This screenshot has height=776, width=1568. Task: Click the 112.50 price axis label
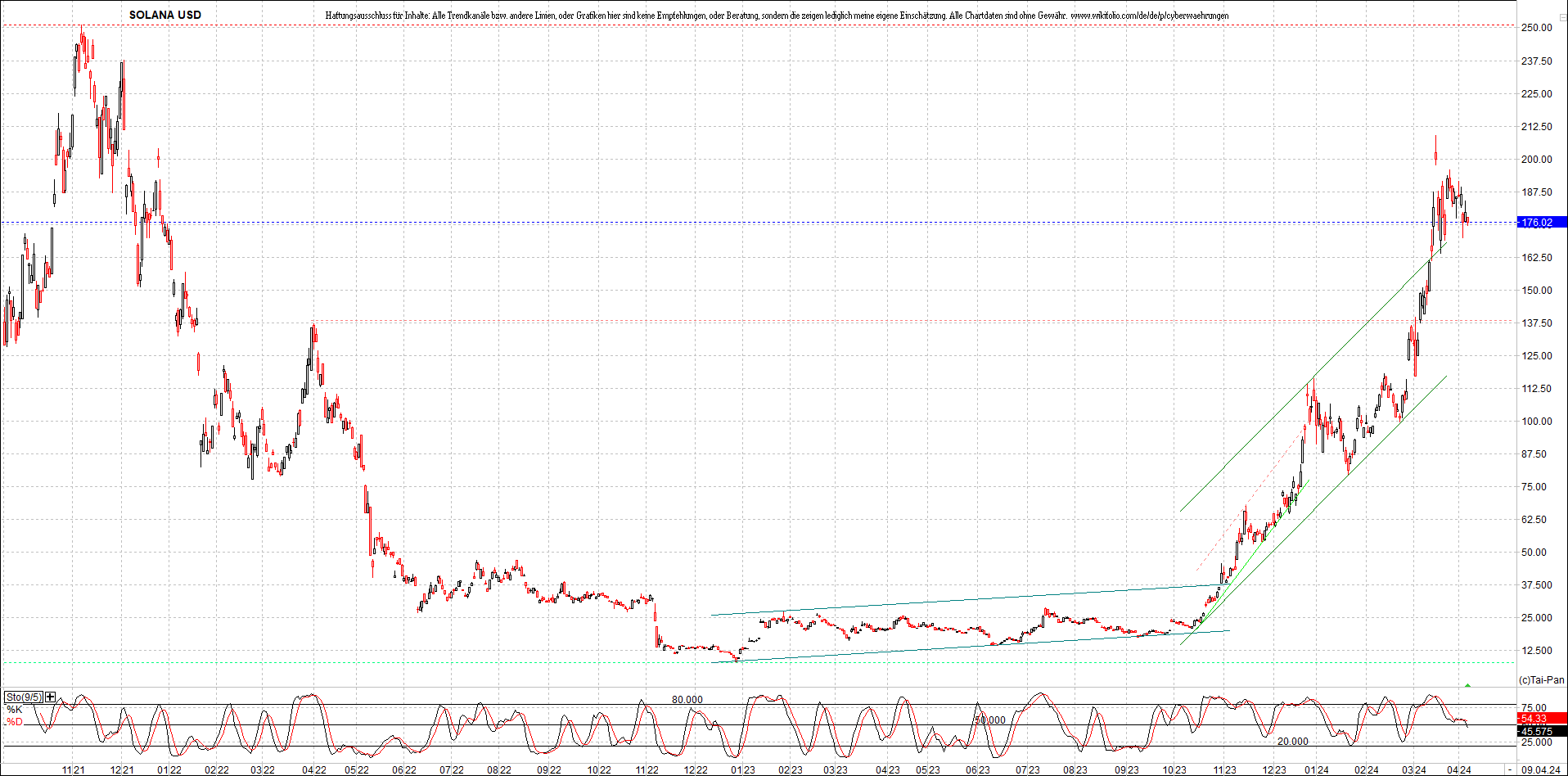[1536, 389]
